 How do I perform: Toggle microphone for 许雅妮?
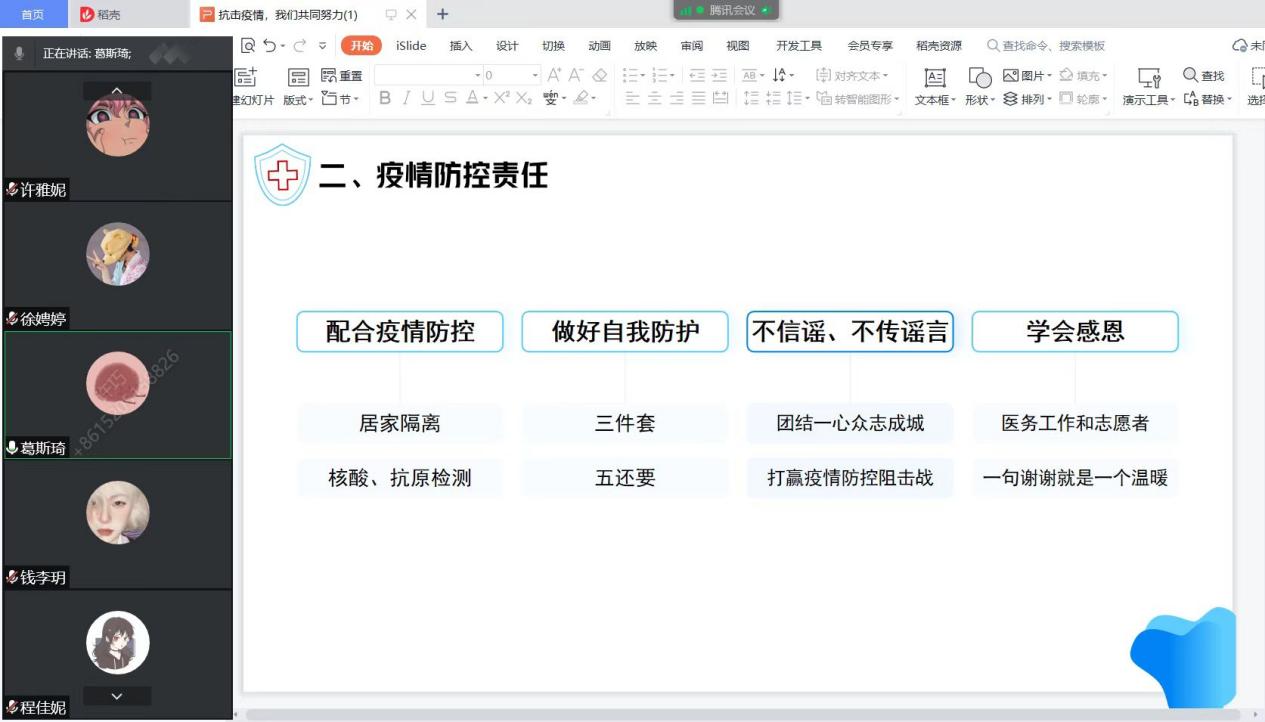click(13, 189)
